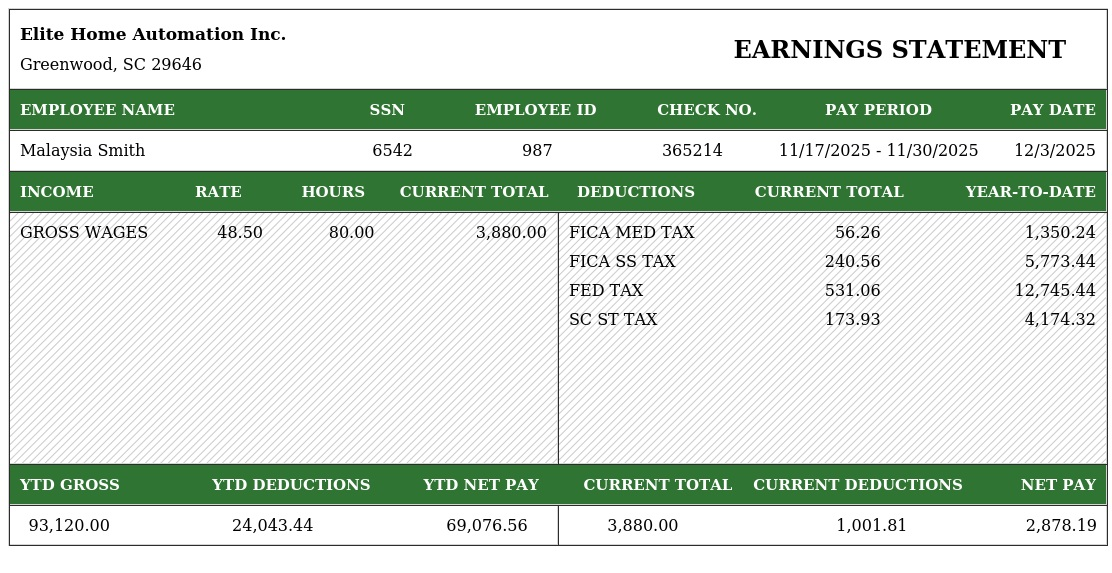
Task: Select SC ST TAX year-to-date 4,174.32
Action: point(1060,320)
